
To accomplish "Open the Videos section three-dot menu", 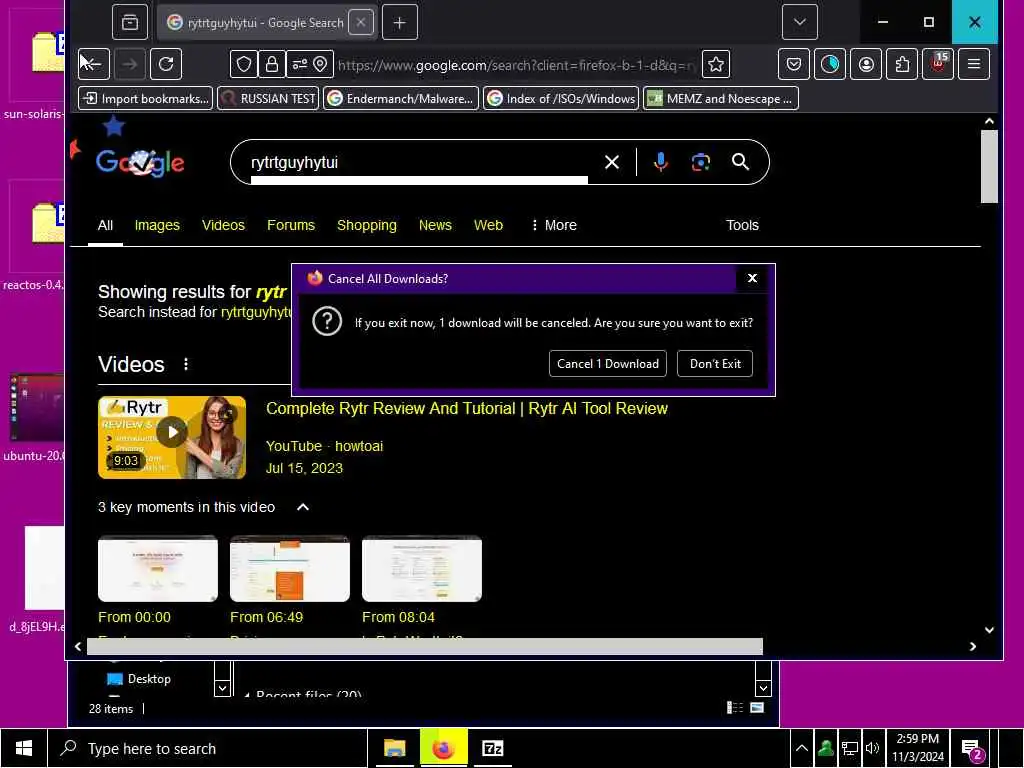I will [x=186, y=364].
